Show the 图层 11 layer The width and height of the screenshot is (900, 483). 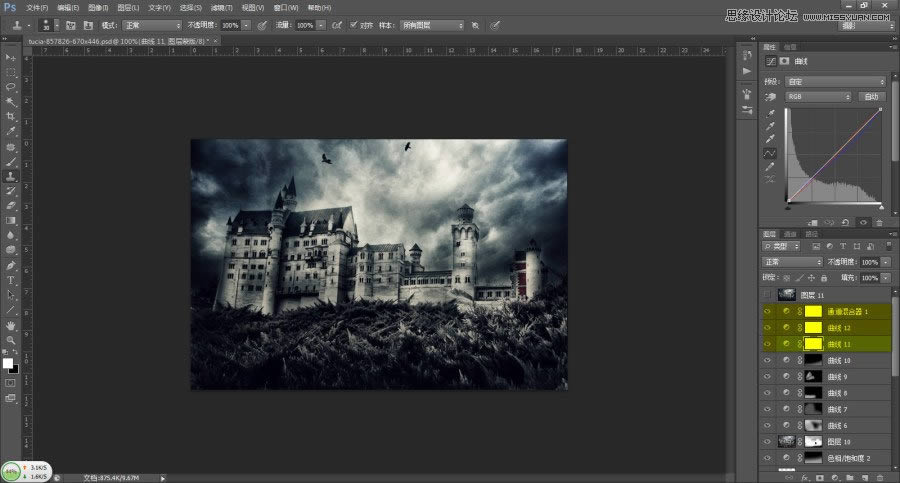(767, 295)
